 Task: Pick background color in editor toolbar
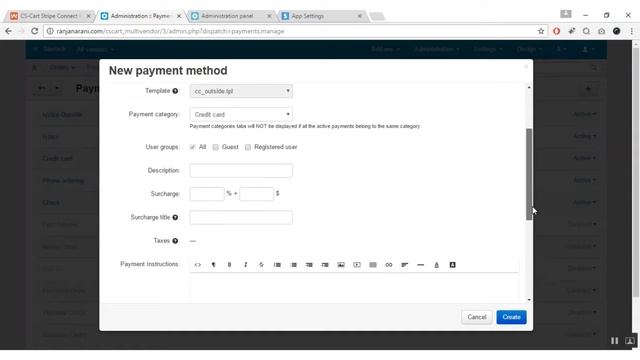(x=452, y=265)
